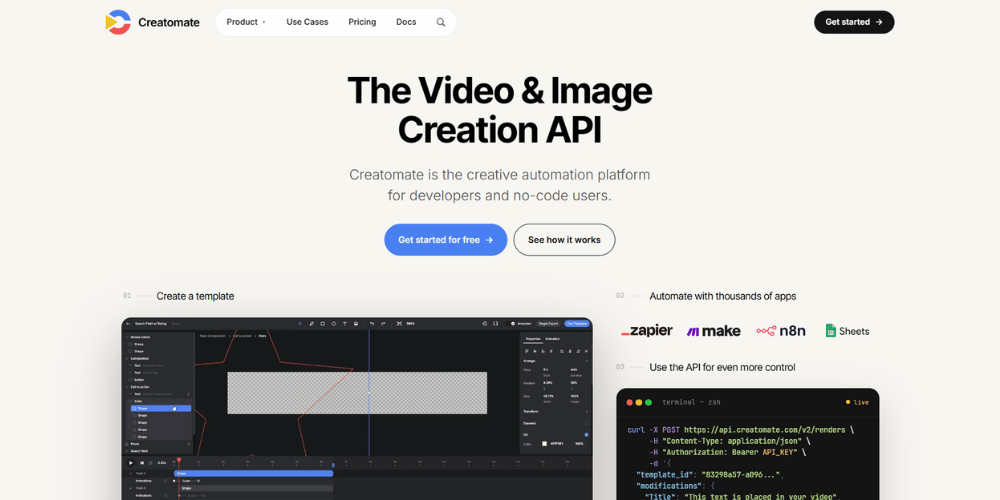The width and height of the screenshot is (1000, 500).
Task: Toggle the Fill checkbox in properties panel
Action: click(586, 435)
